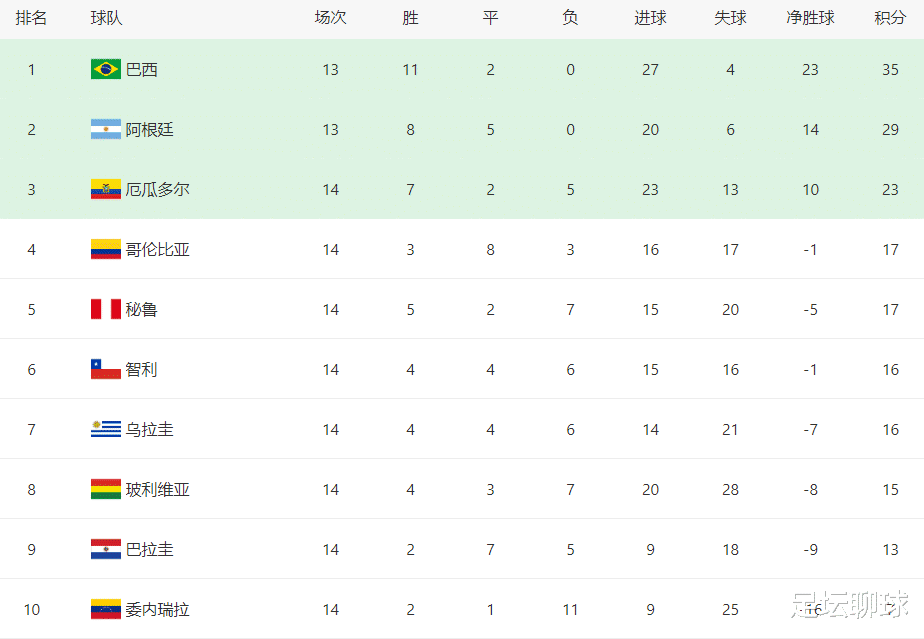Click the Venezuela flag icon
This screenshot has width=924, height=639.
point(106,610)
